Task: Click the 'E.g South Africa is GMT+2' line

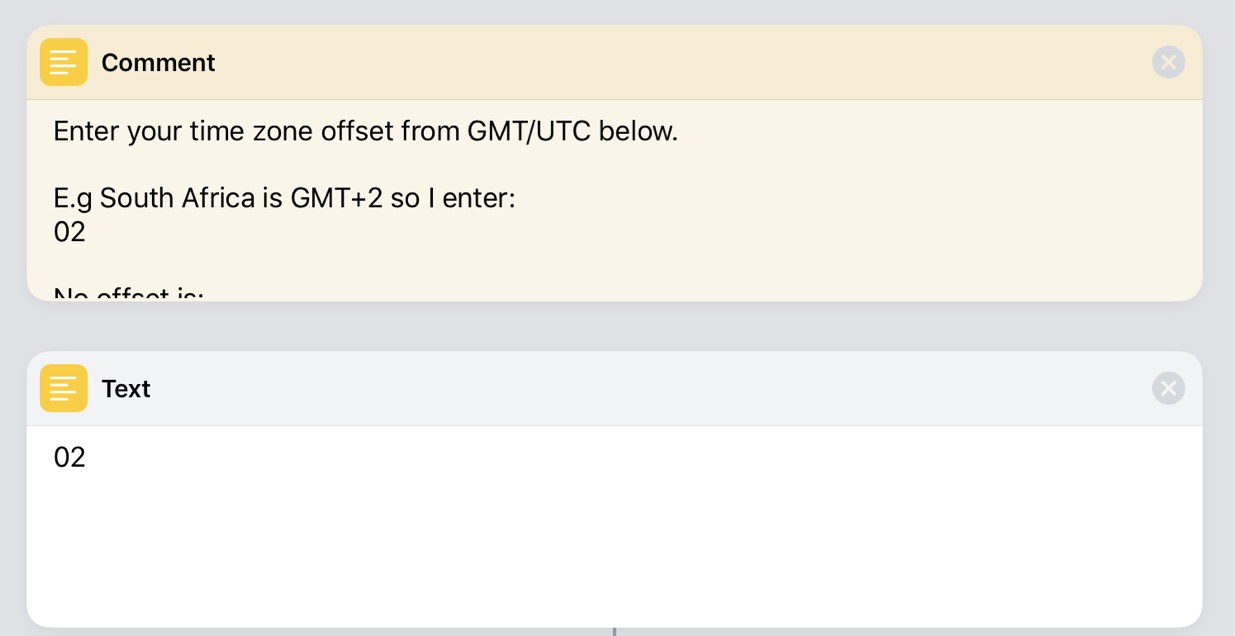Action: click(284, 198)
